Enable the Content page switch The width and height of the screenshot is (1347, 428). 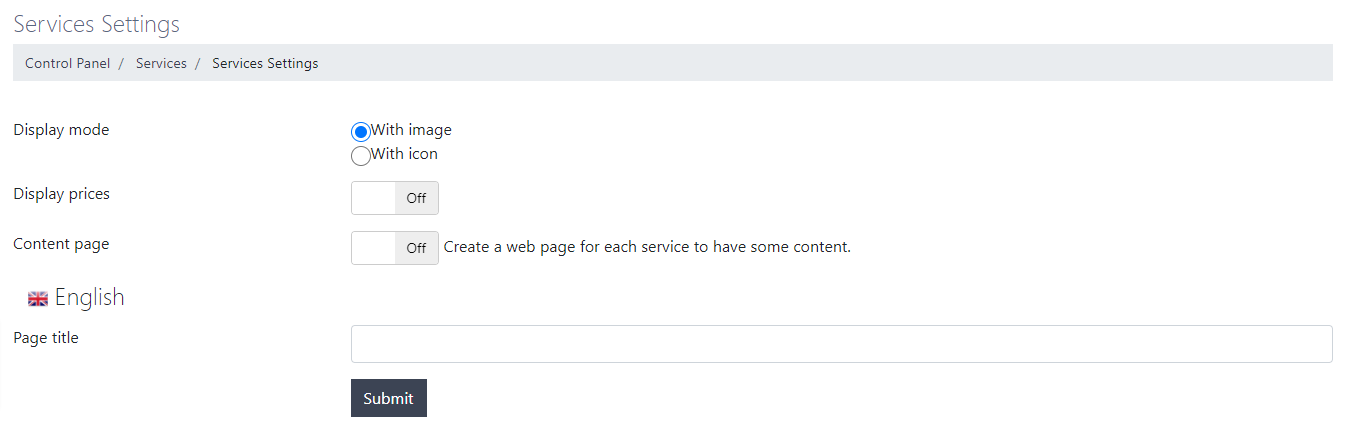(394, 248)
